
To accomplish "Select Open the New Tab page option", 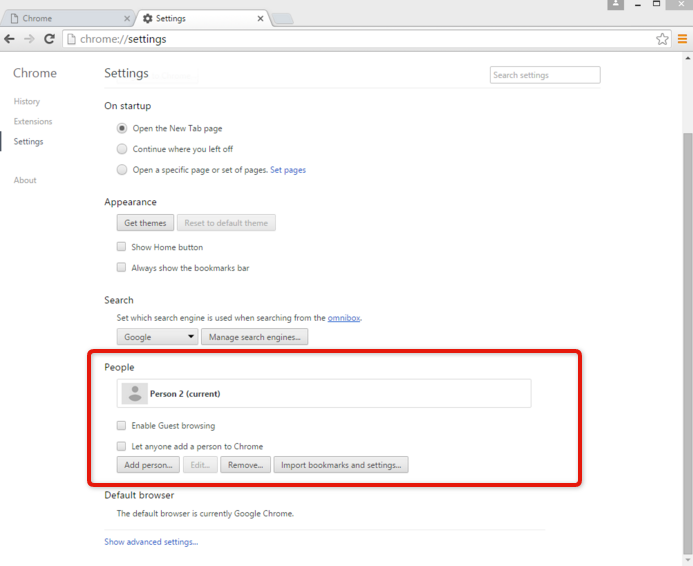I will pos(122,128).
